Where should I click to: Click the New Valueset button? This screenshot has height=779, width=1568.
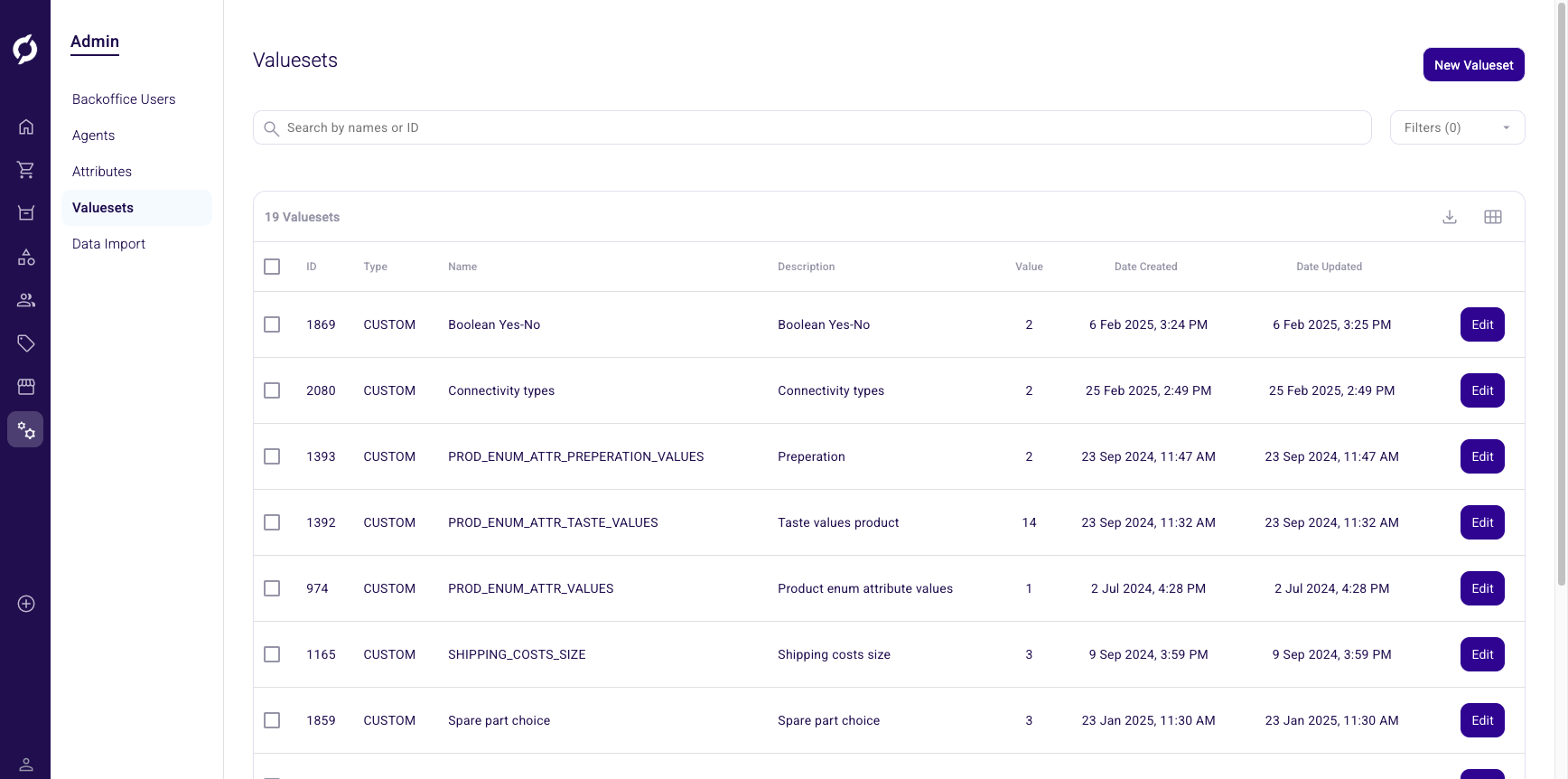pos(1473,65)
